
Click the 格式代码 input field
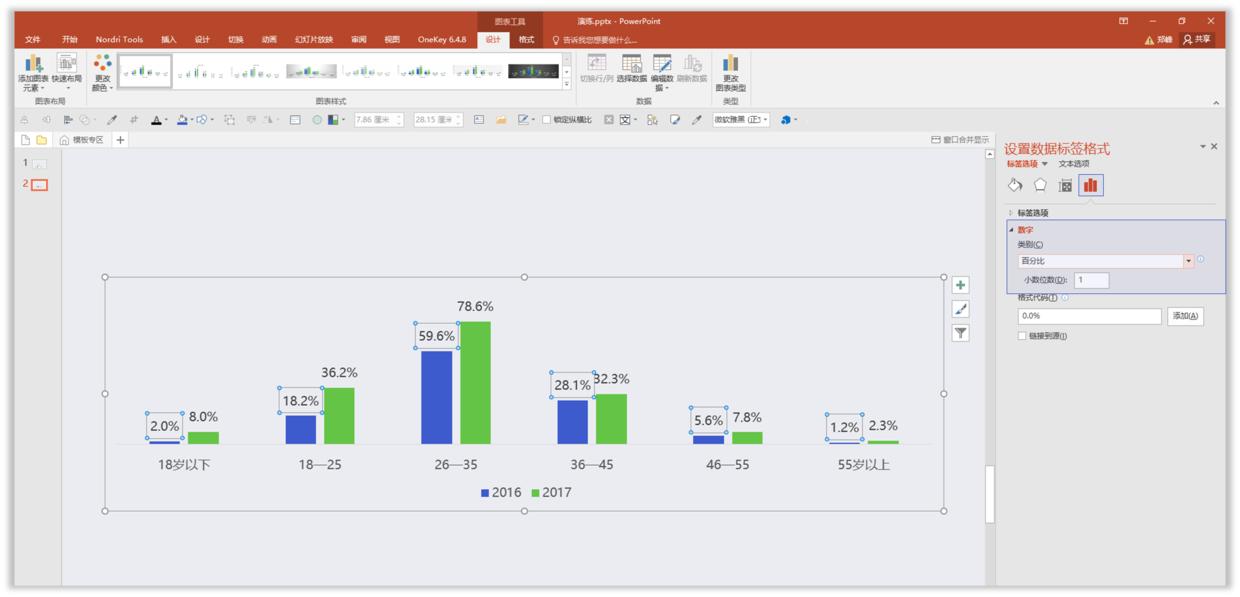(1089, 316)
